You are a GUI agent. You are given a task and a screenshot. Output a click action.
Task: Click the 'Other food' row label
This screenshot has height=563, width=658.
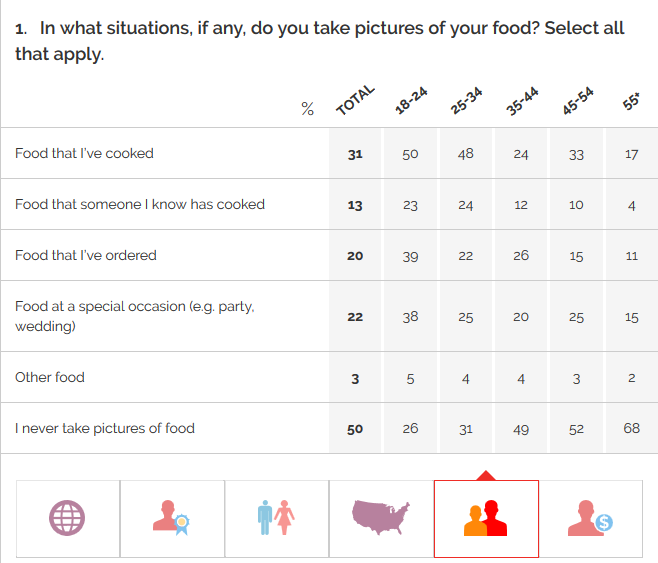[50, 377]
